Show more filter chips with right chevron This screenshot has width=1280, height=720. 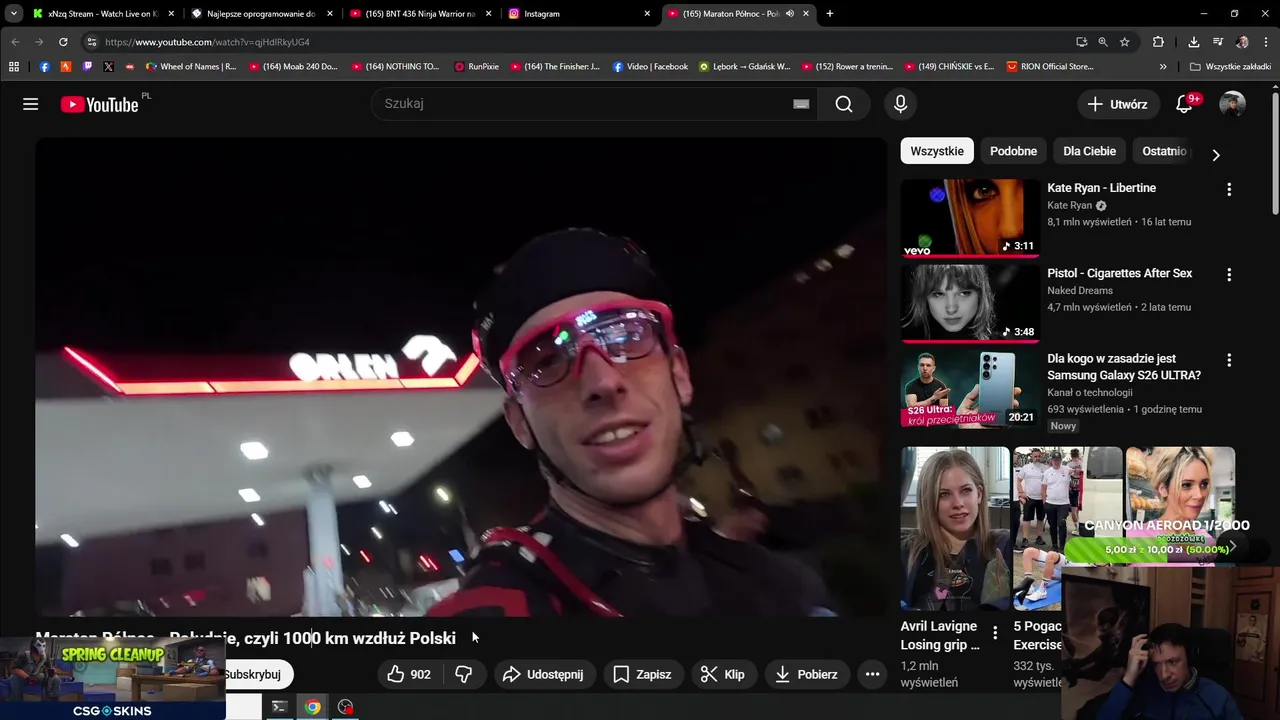pos(1216,155)
